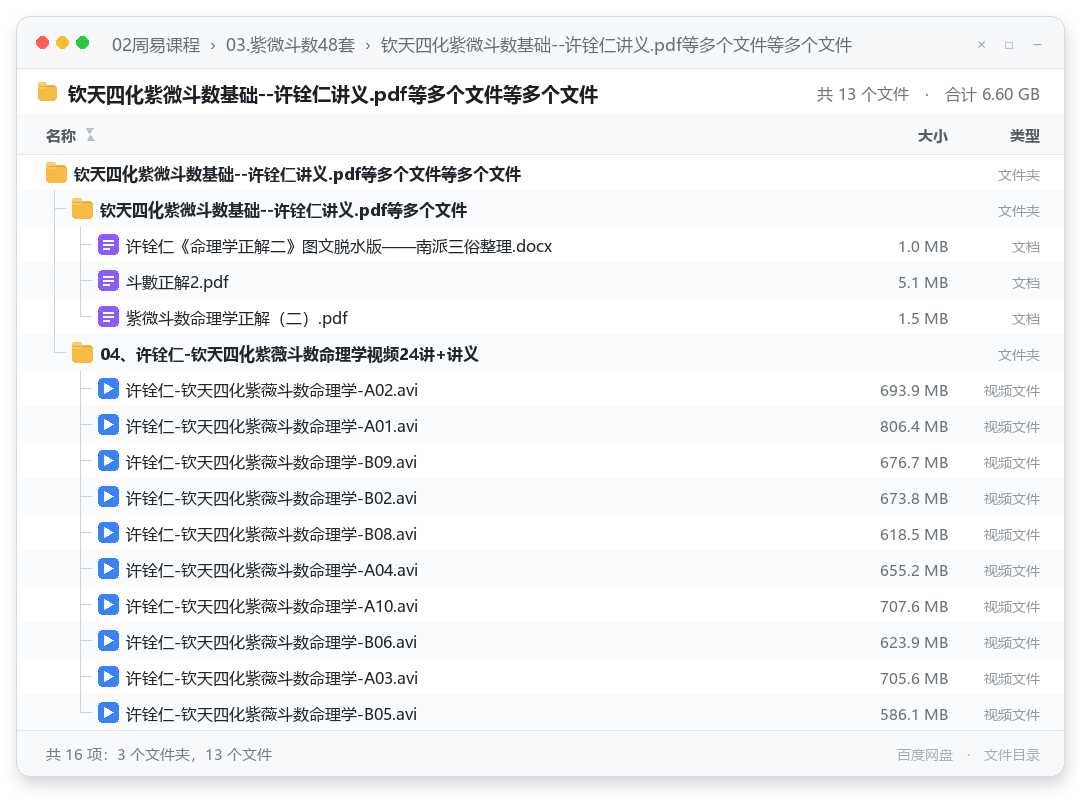Select file 许铨仁-钦天四化紫薇斗数命理学-B02.avi
1080x800 pixels.
click(541, 498)
